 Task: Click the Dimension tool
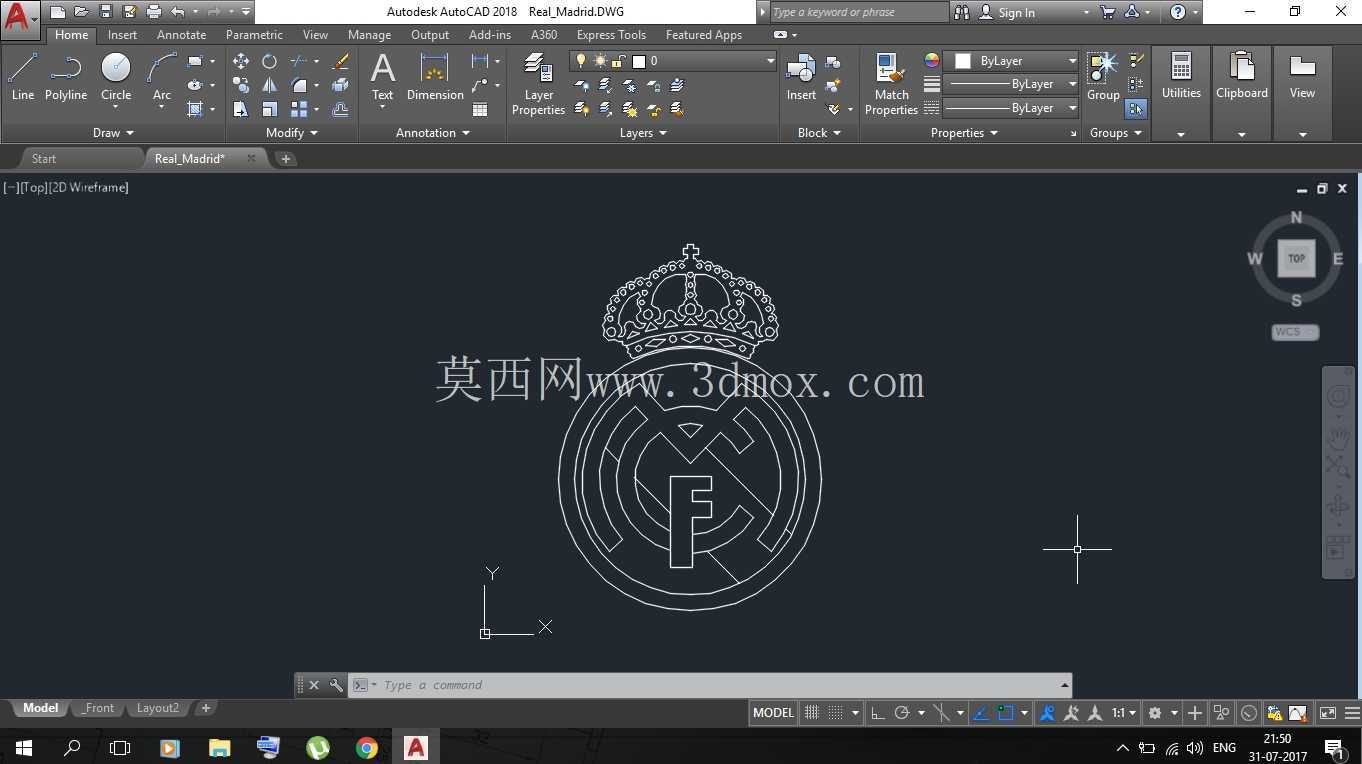(x=435, y=78)
